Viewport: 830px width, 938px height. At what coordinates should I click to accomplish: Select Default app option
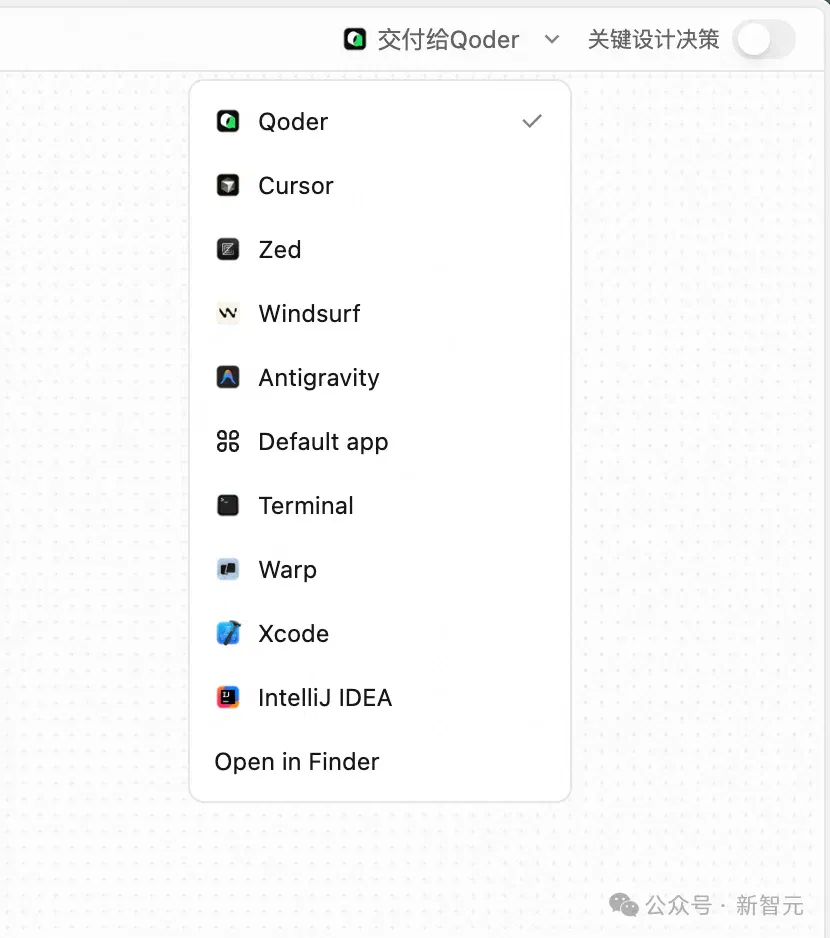tap(380, 441)
